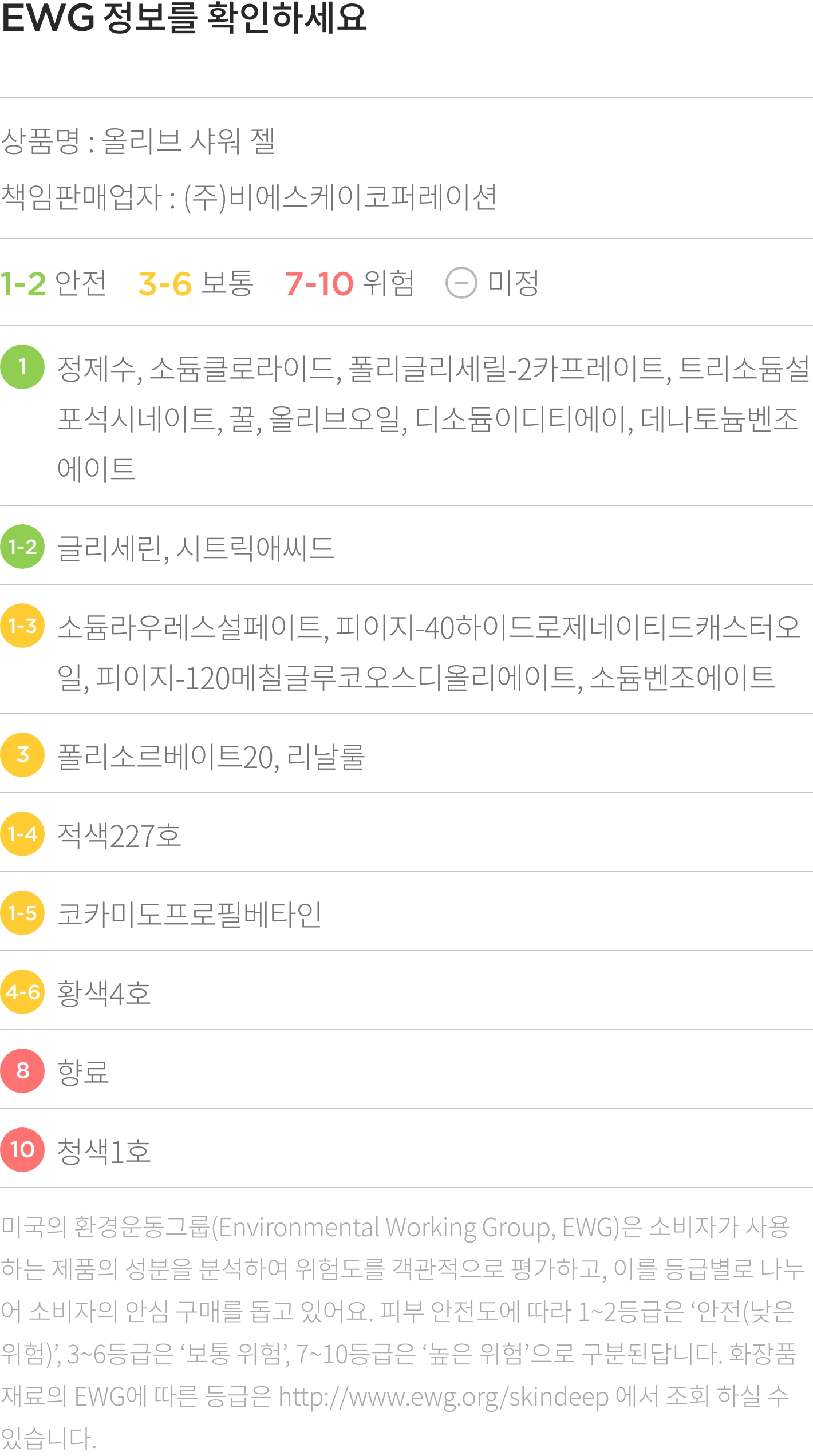The width and height of the screenshot is (813, 1456).
Task: Click the green grade 1 badge
Action: [22, 367]
